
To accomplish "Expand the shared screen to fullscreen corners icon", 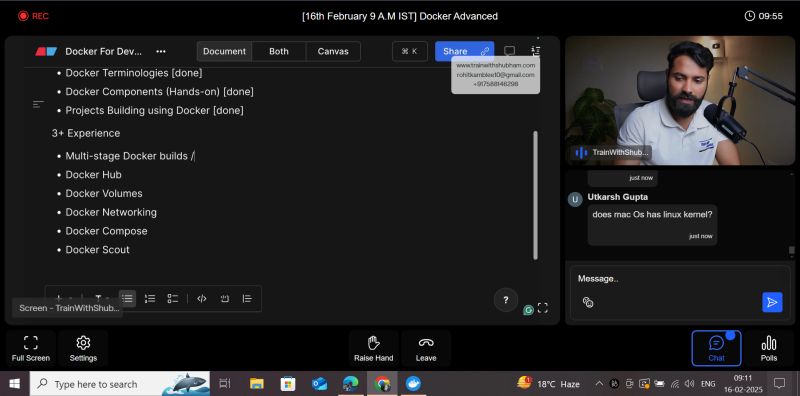I will 543,308.
